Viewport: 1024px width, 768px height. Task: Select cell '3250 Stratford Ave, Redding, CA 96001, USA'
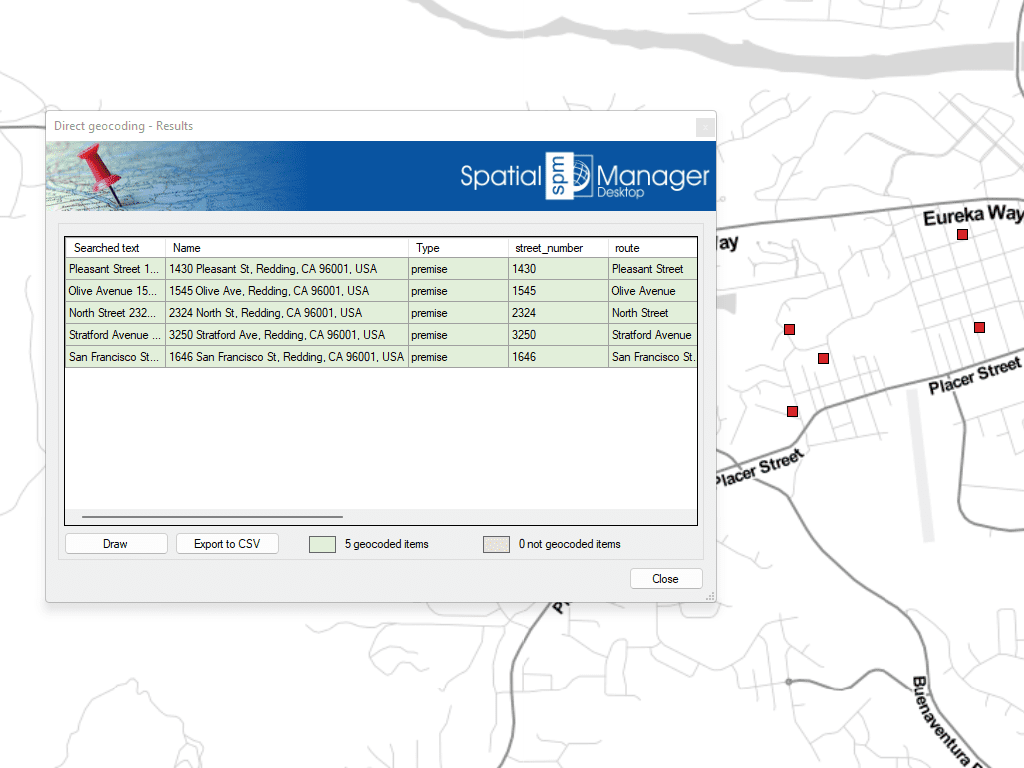[287, 335]
